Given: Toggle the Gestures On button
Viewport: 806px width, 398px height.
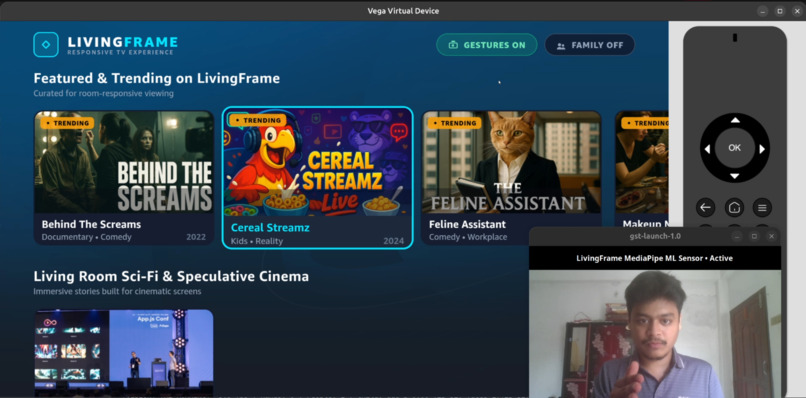Looking at the screenshot, I should click(x=487, y=45).
